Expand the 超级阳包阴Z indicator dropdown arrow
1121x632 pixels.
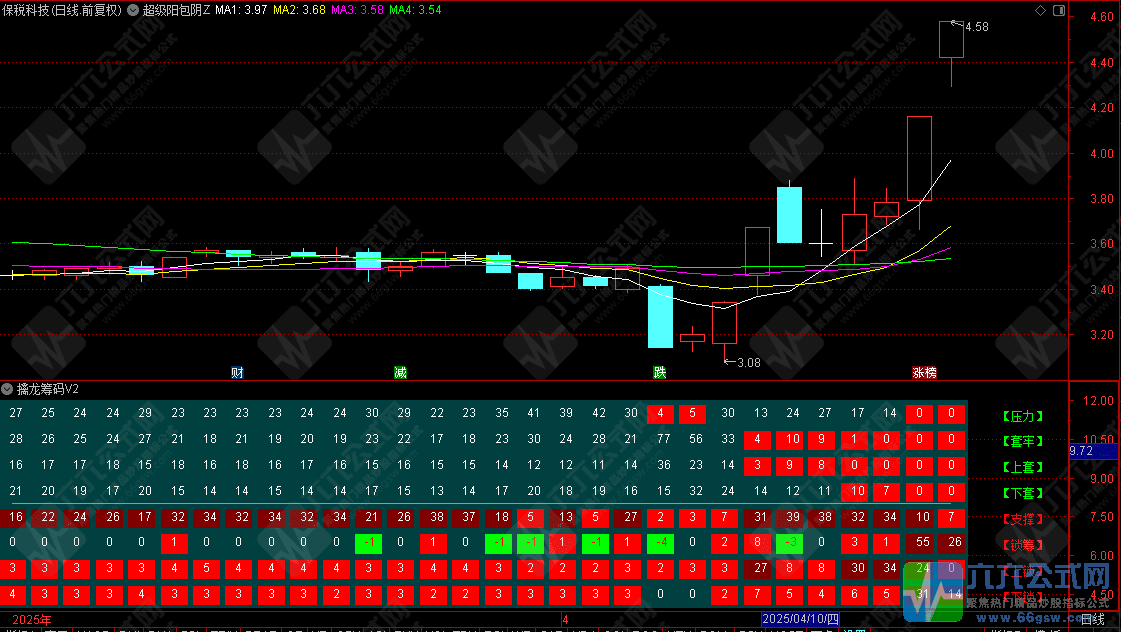coord(133,10)
